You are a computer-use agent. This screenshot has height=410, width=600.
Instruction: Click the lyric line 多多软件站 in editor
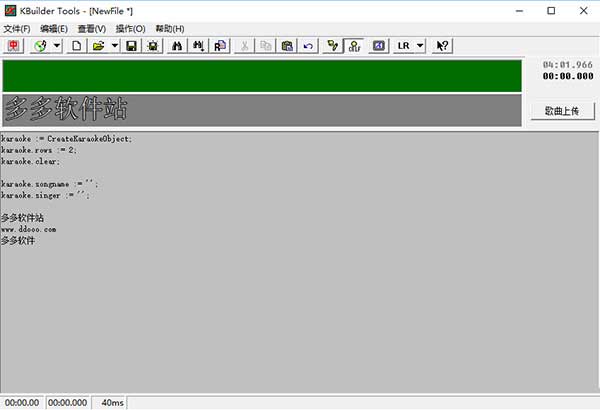pos(22,218)
